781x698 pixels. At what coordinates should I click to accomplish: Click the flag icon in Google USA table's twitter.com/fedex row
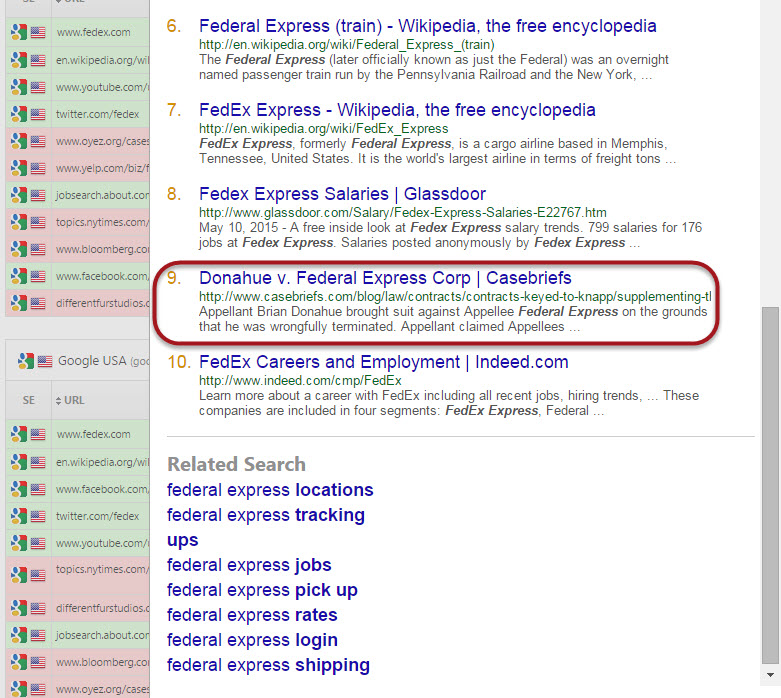(38, 516)
